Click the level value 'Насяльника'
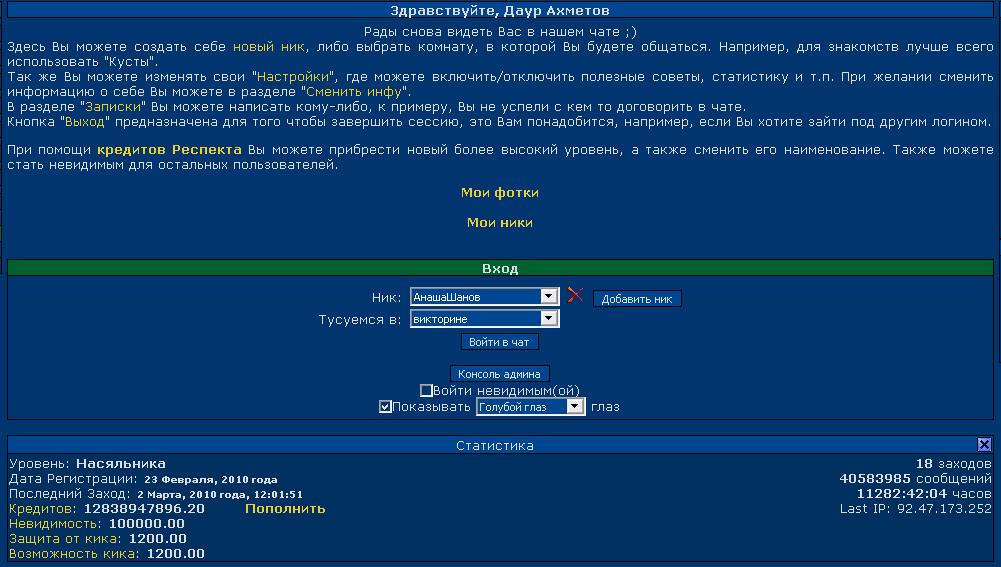The width and height of the screenshot is (1001, 567). coord(121,464)
